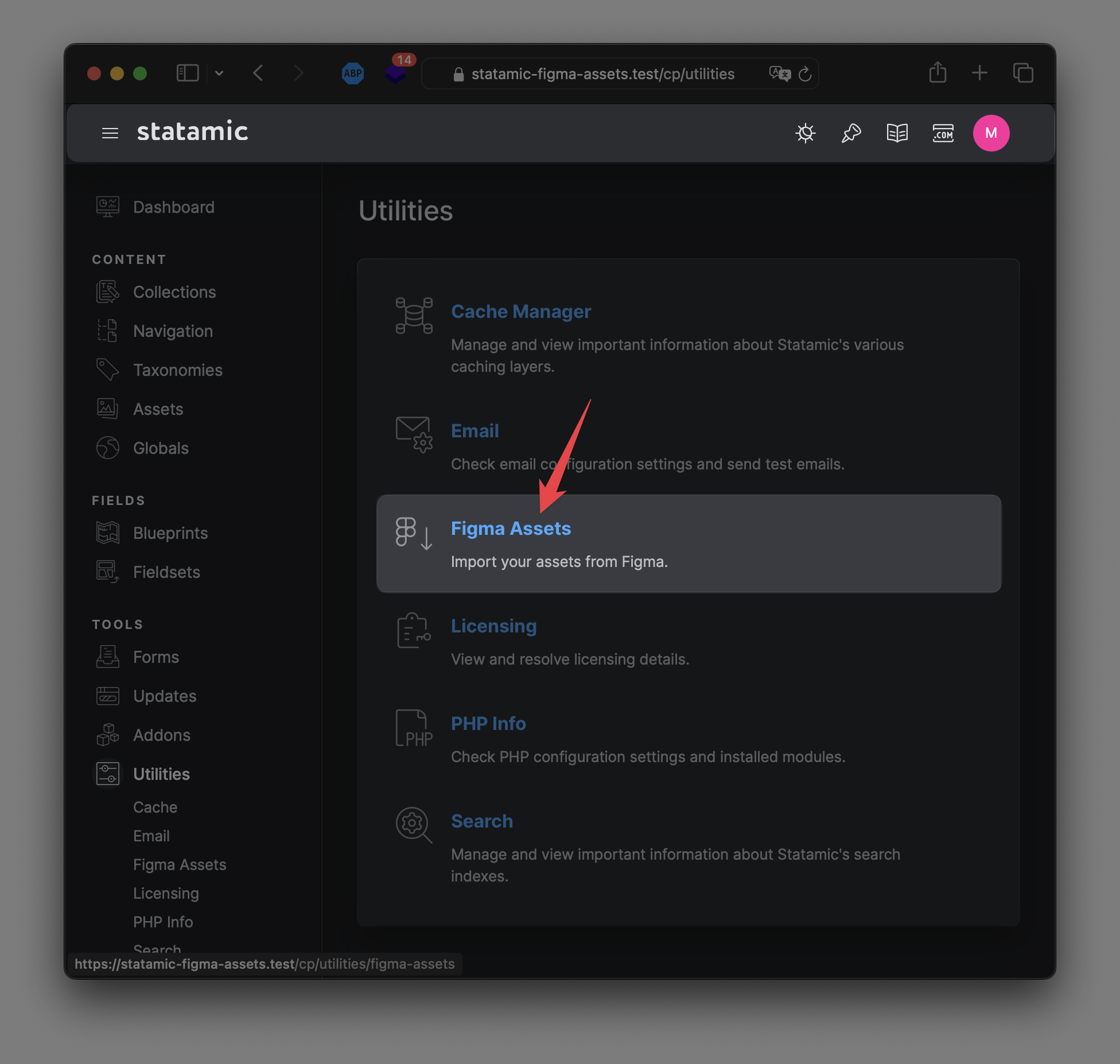Image resolution: width=1120 pixels, height=1064 pixels.
Task: Open the Licensing utility link
Action: coord(494,626)
